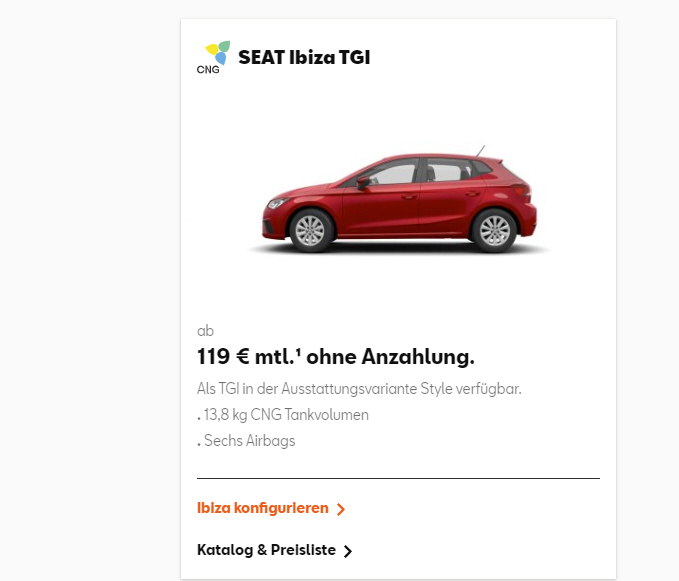
Task: Open the Ibiza konfigurieren link
Action: (x=263, y=508)
